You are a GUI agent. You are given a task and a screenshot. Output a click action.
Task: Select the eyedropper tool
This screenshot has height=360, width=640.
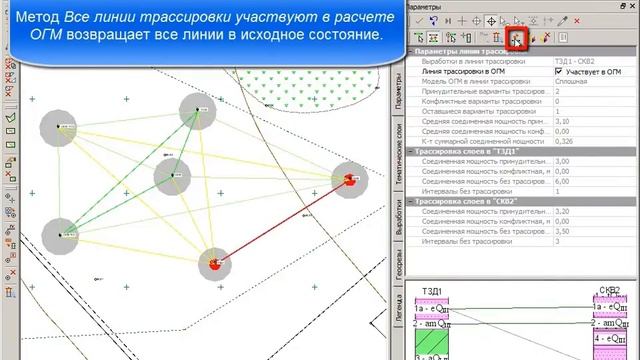pyautogui.click(x=562, y=20)
